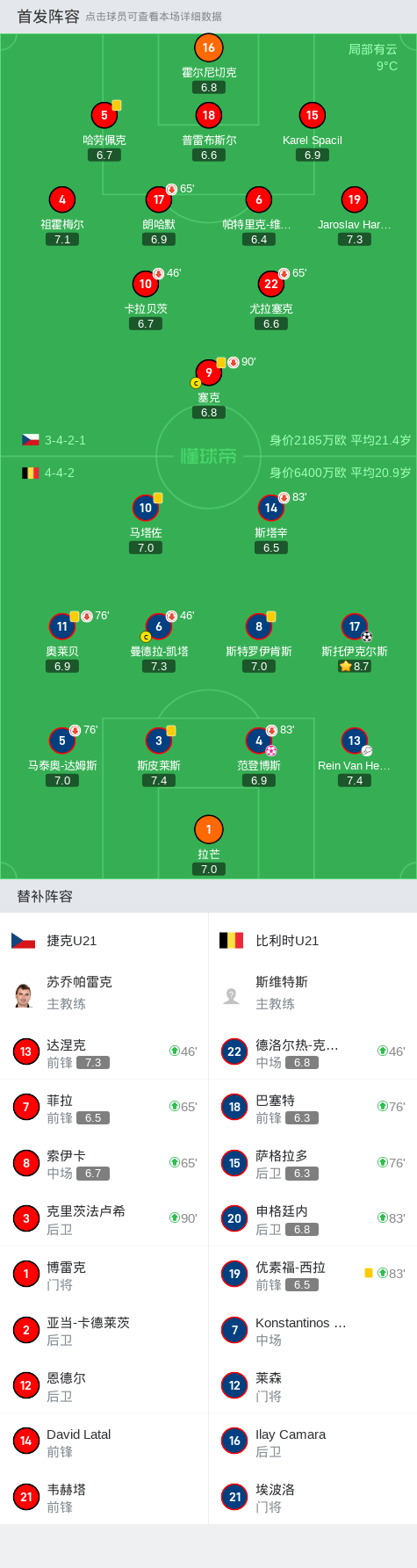
Task: Tap 斯皮莱斯 rating 7.4 badge
Action: click(x=159, y=780)
